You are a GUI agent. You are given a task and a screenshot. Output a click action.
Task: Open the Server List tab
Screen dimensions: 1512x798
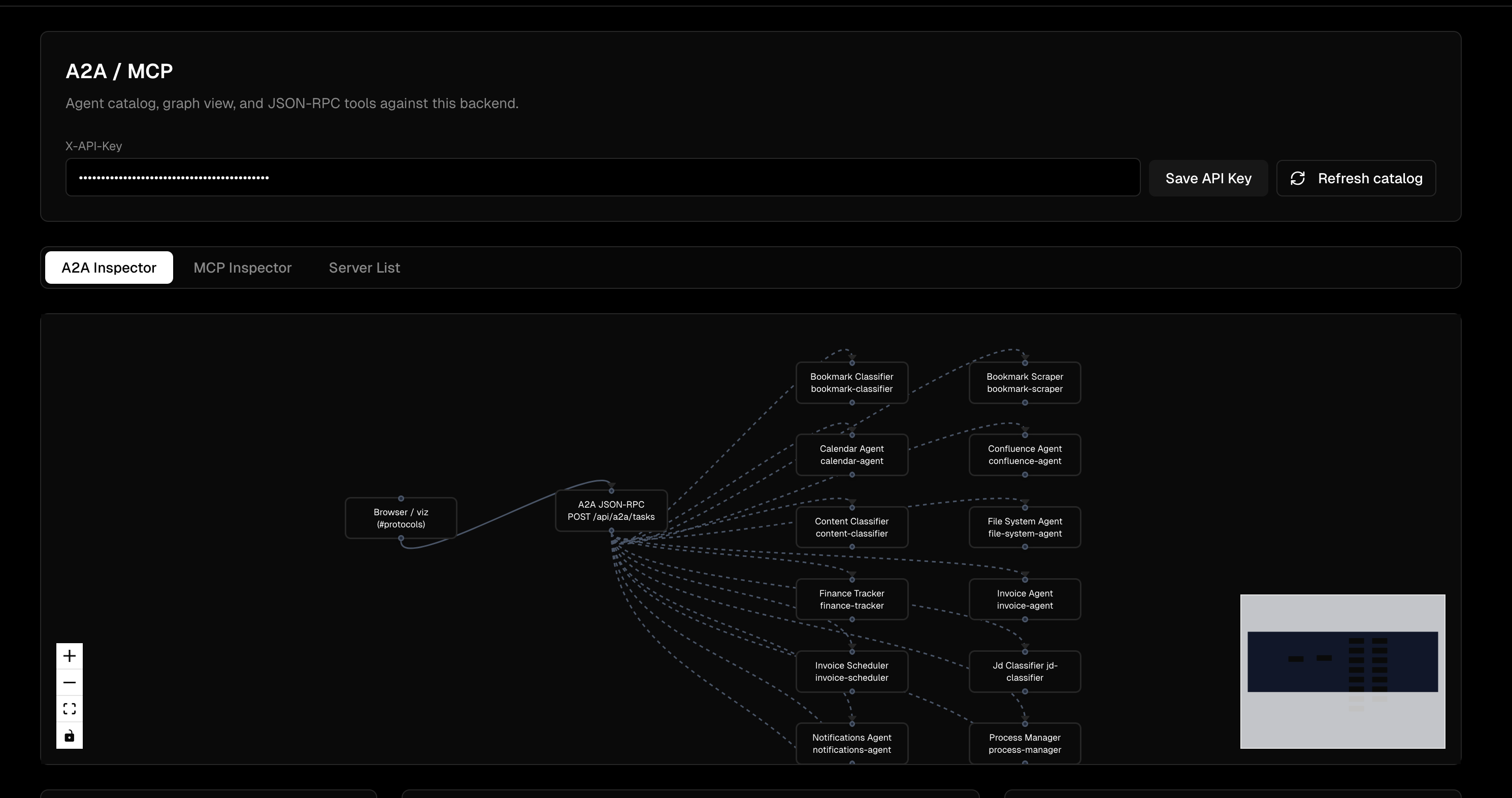pos(364,268)
